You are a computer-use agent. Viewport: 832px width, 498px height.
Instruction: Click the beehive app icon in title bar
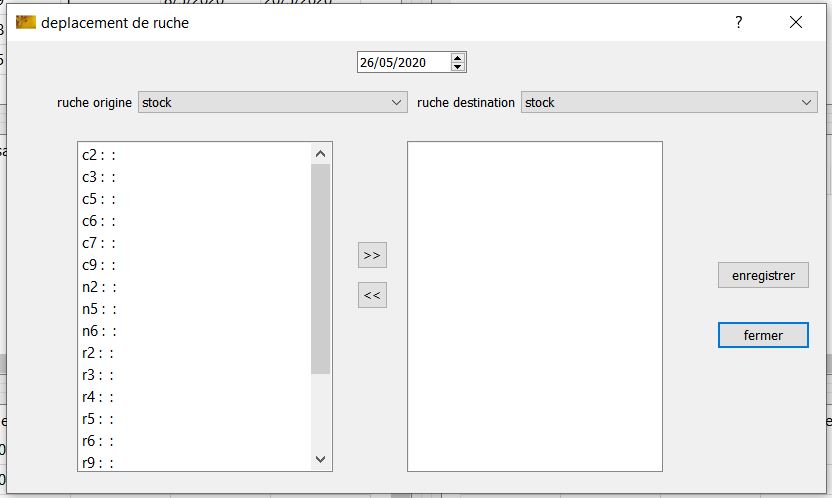coord(26,23)
